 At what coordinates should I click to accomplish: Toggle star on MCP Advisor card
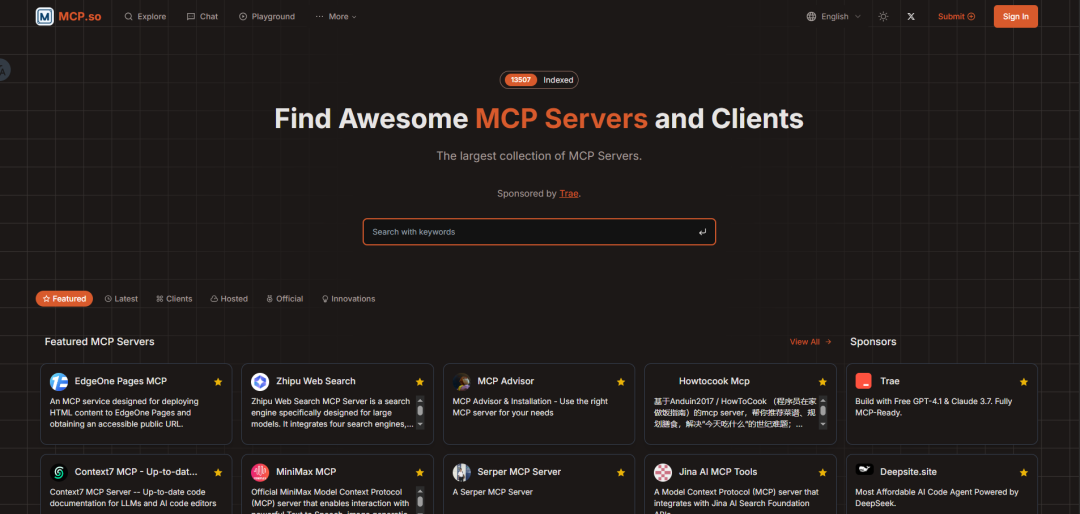[x=621, y=382]
